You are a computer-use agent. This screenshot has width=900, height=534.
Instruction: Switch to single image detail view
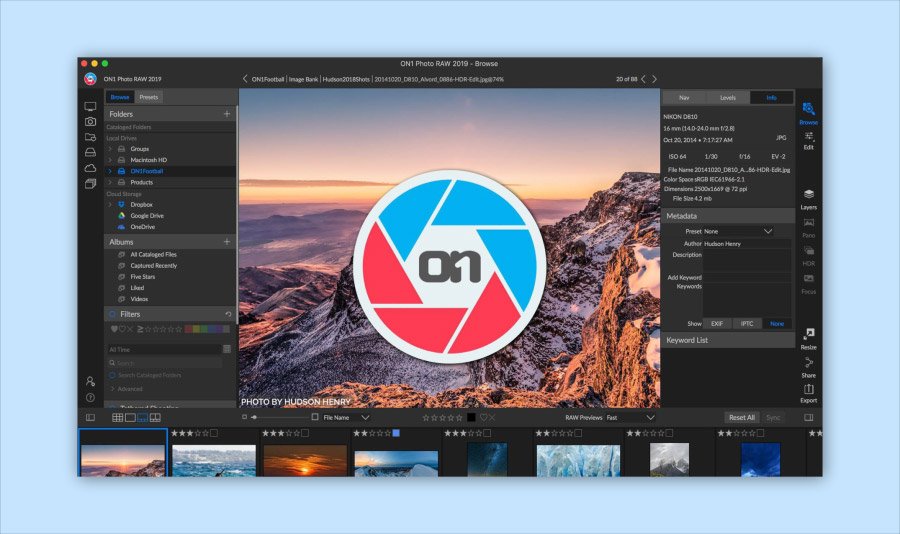pyautogui.click(x=130, y=417)
